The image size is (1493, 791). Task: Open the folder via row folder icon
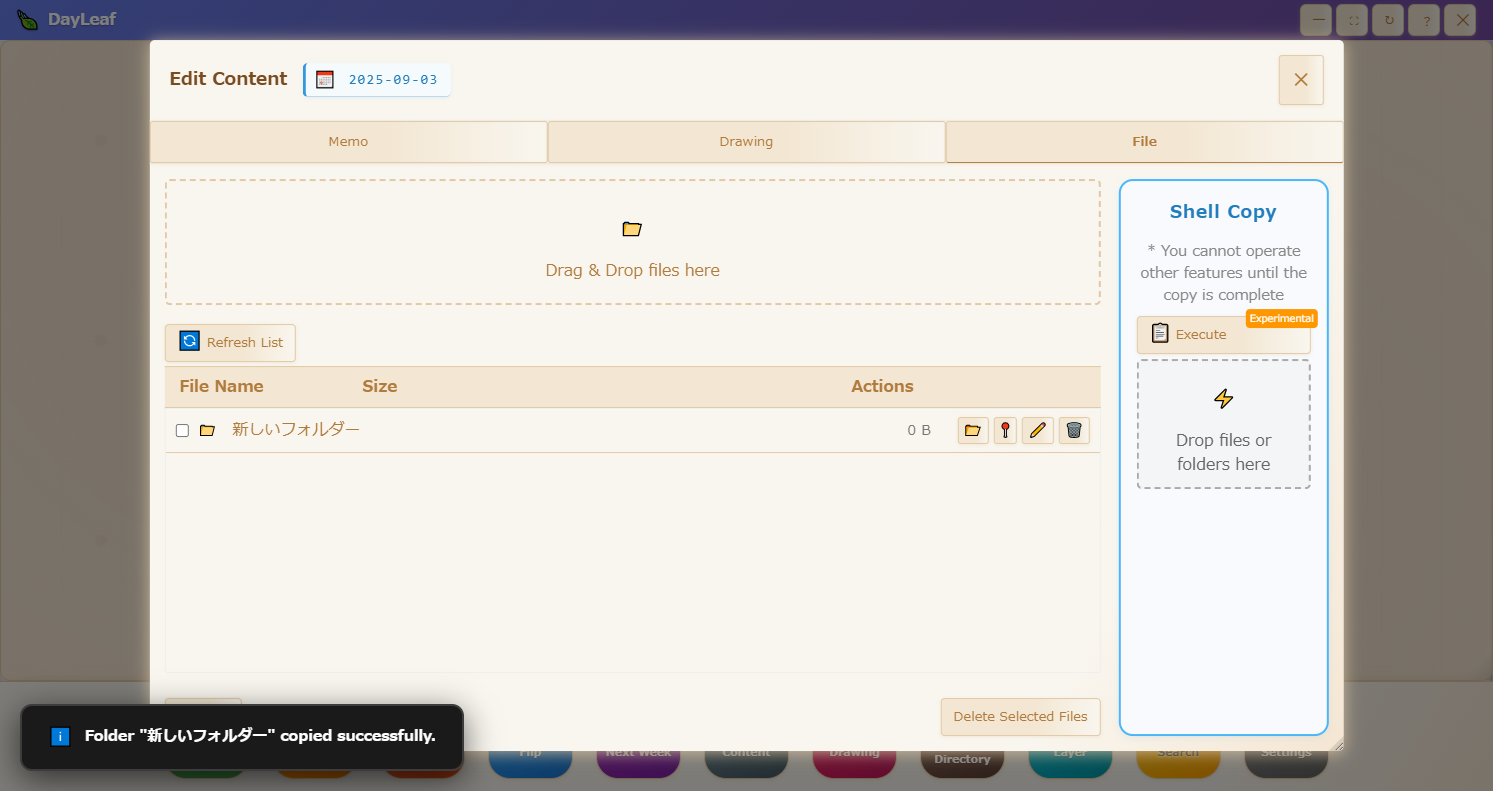point(972,430)
